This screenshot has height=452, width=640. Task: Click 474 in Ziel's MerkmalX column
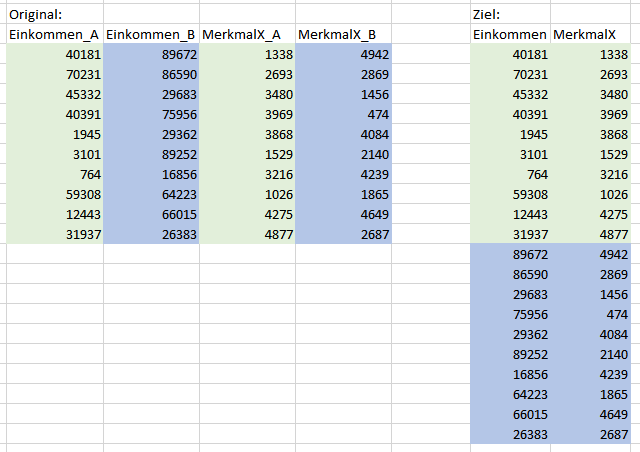(591, 314)
